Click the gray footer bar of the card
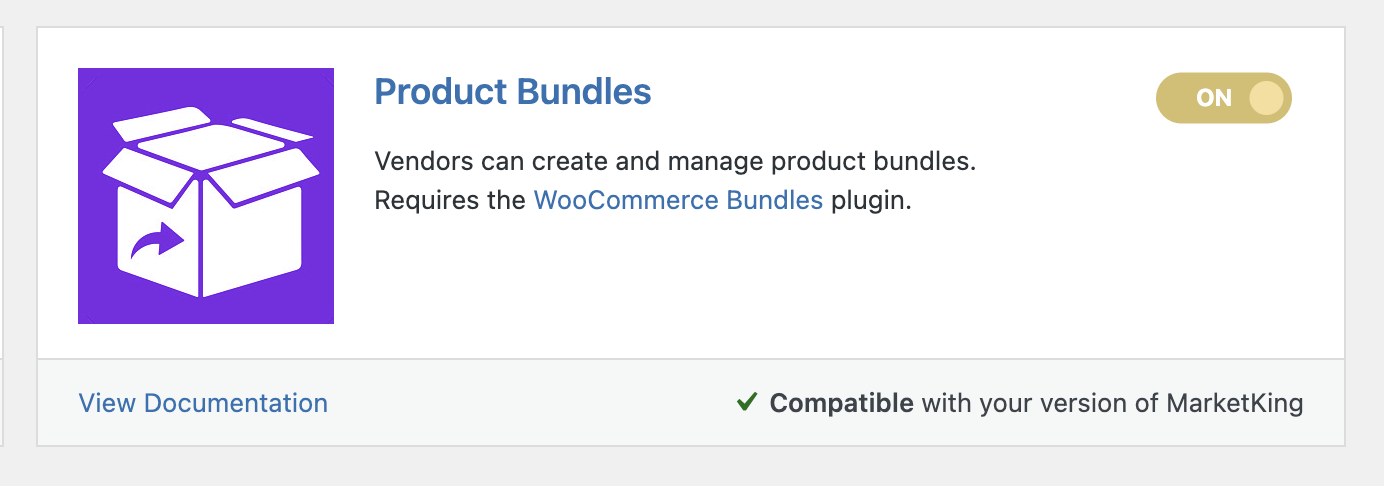Screen dimensions: 1384x486 coord(691,403)
